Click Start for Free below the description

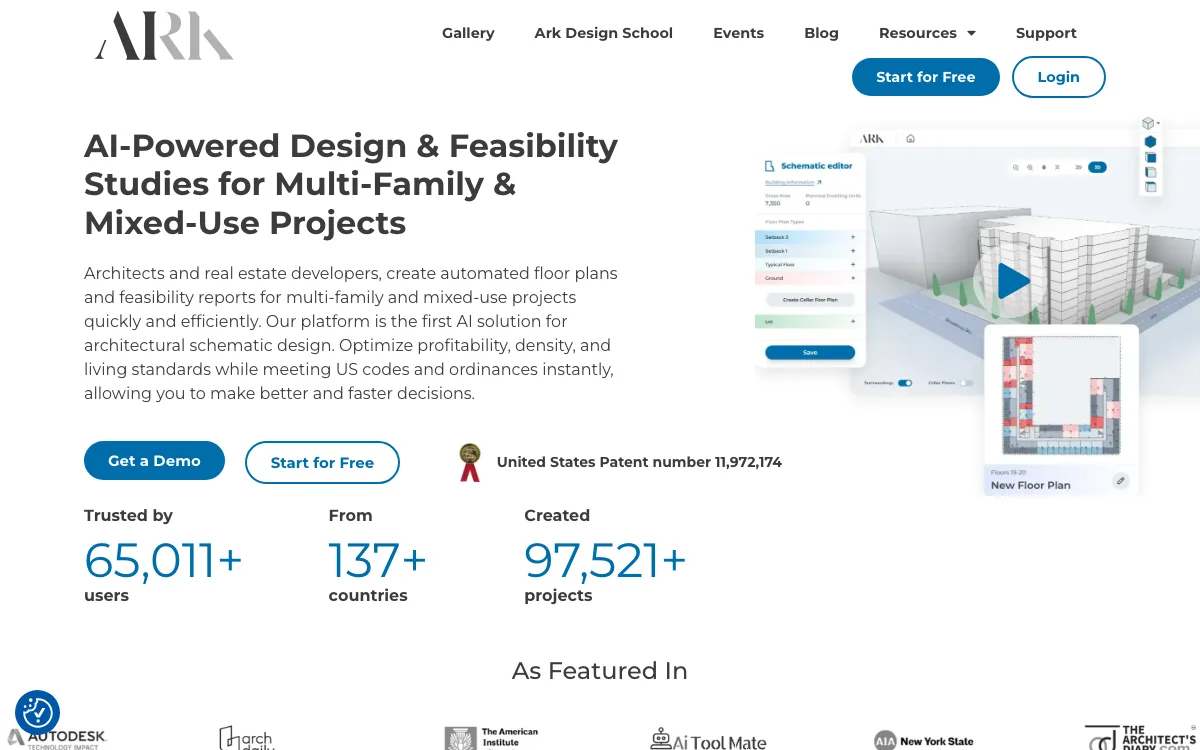pyautogui.click(x=322, y=463)
